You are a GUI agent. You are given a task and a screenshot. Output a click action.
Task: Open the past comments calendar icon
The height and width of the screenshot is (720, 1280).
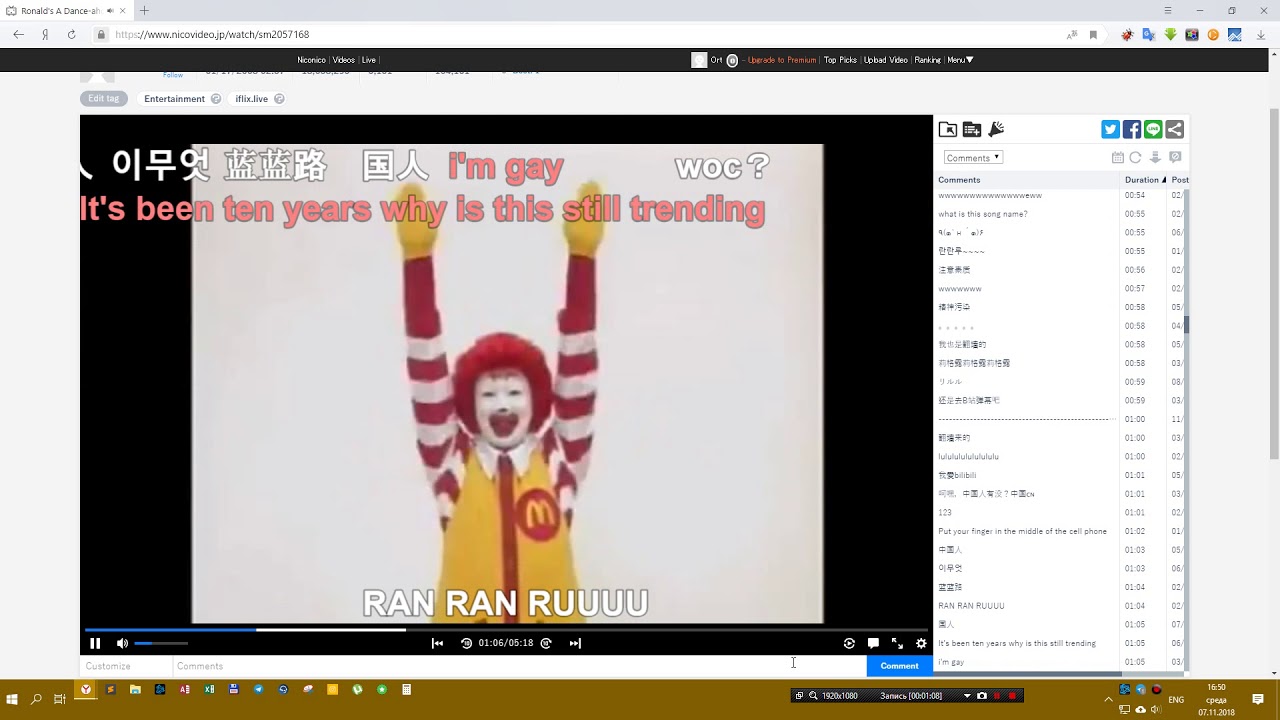click(x=1118, y=158)
